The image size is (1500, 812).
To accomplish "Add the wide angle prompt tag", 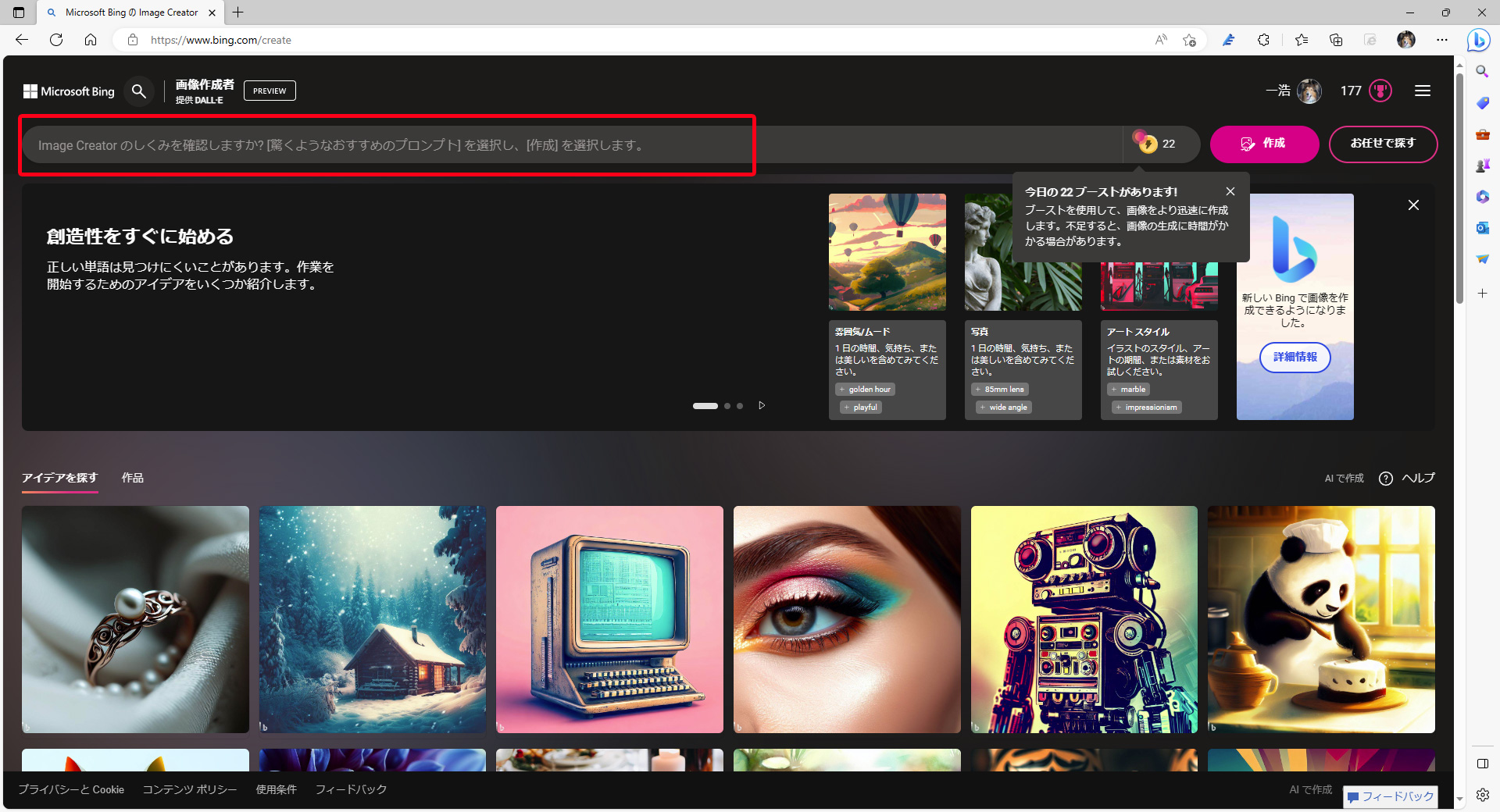I will coord(1002,407).
